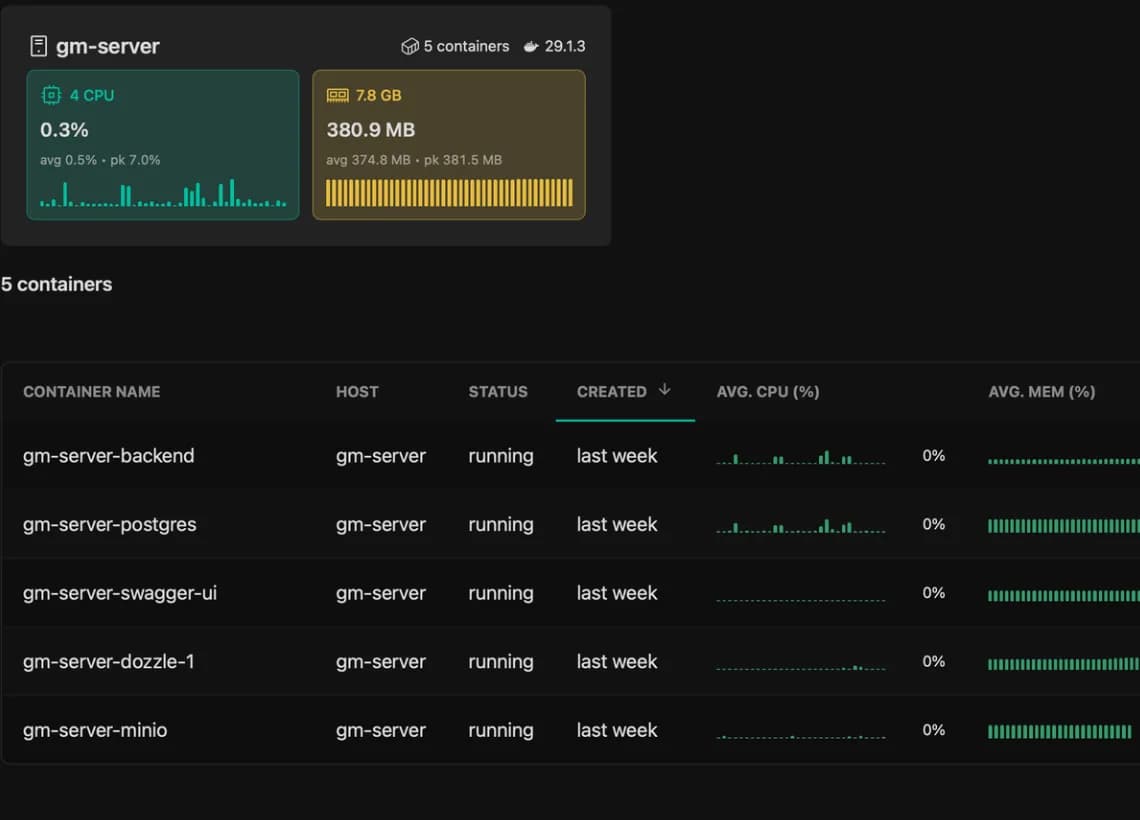The height and width of the screenshot is (820, 1140).
Task: Open gm-server-postgres container
Action: 110,525
